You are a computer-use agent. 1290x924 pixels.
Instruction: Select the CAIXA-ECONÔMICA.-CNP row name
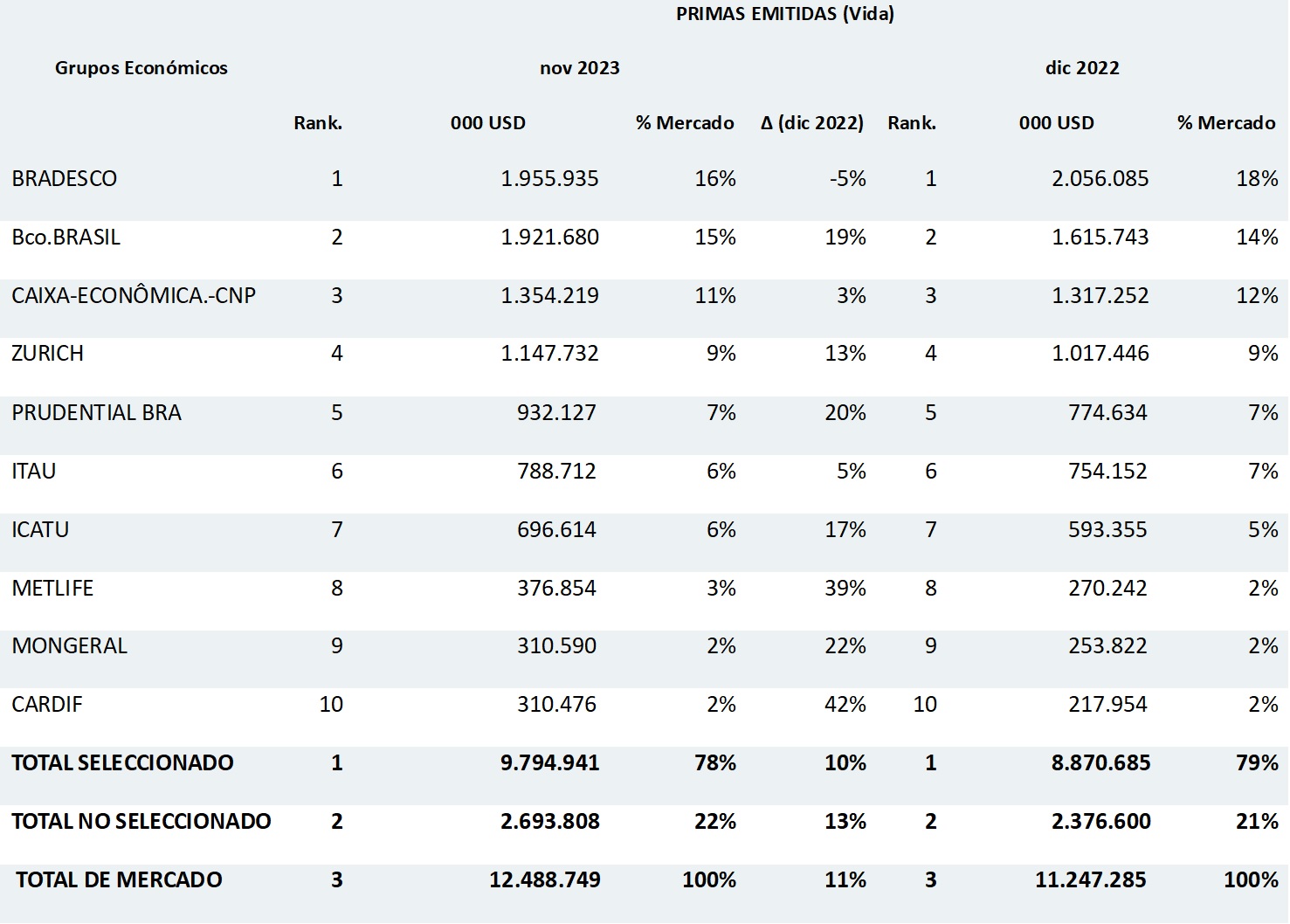click(134, 295)
